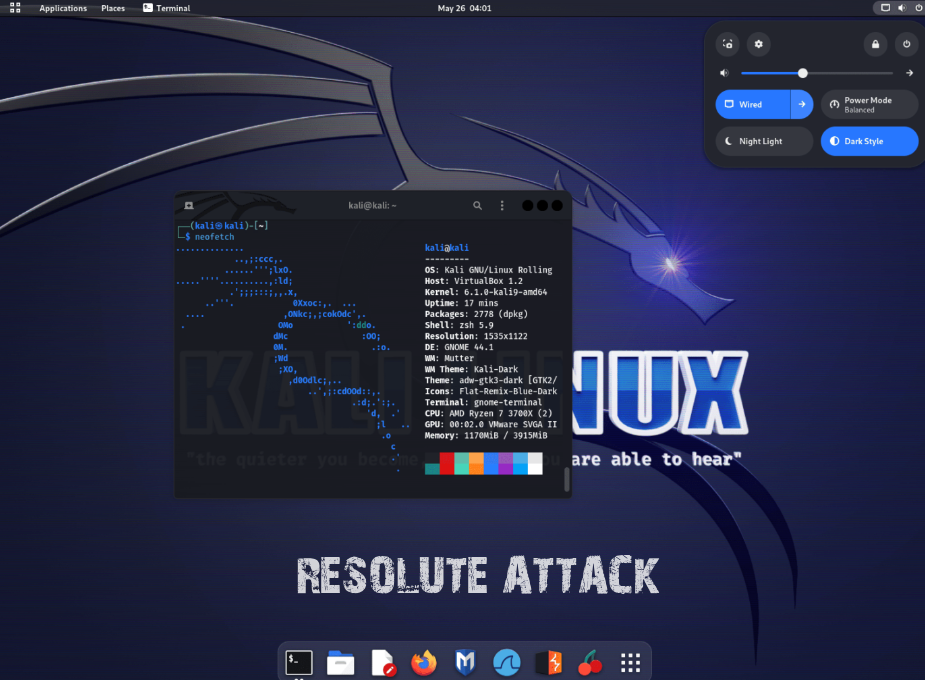Image resolution: width=925 pixels, height=680 pixels.
Task: Open the text editor dock icon
Action: [383, 662]
